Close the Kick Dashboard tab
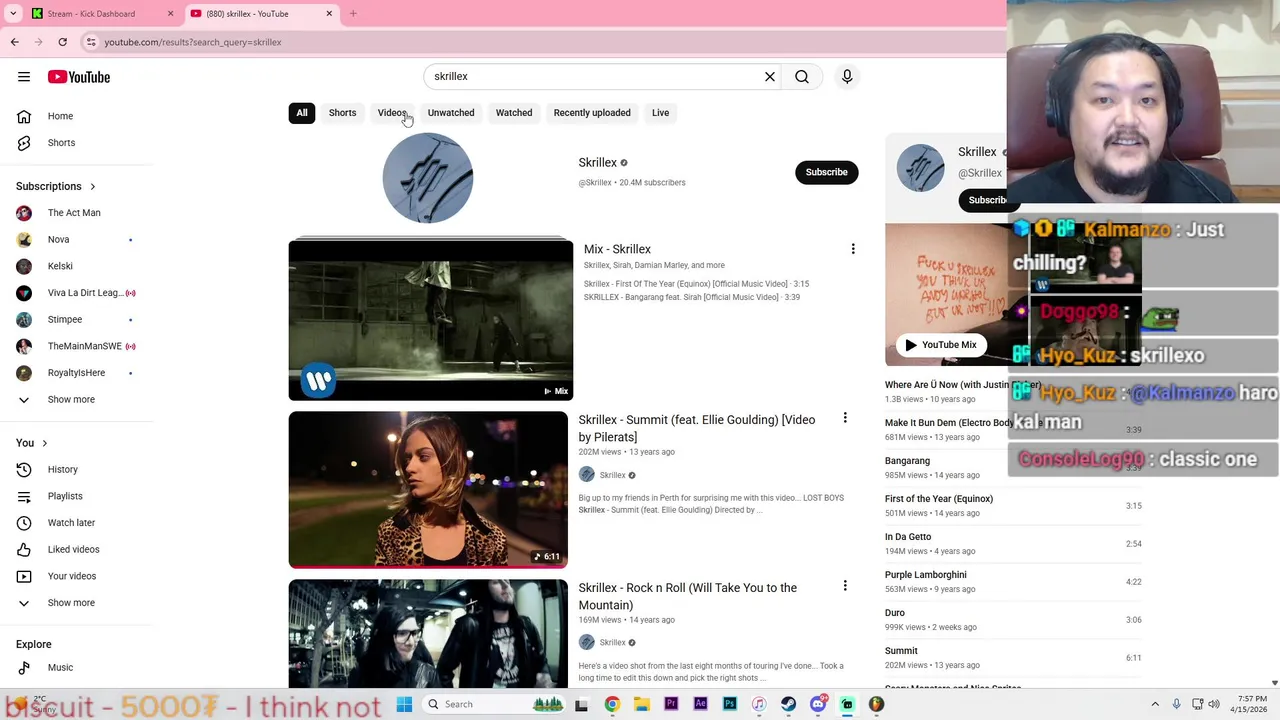 click(170, 14)
